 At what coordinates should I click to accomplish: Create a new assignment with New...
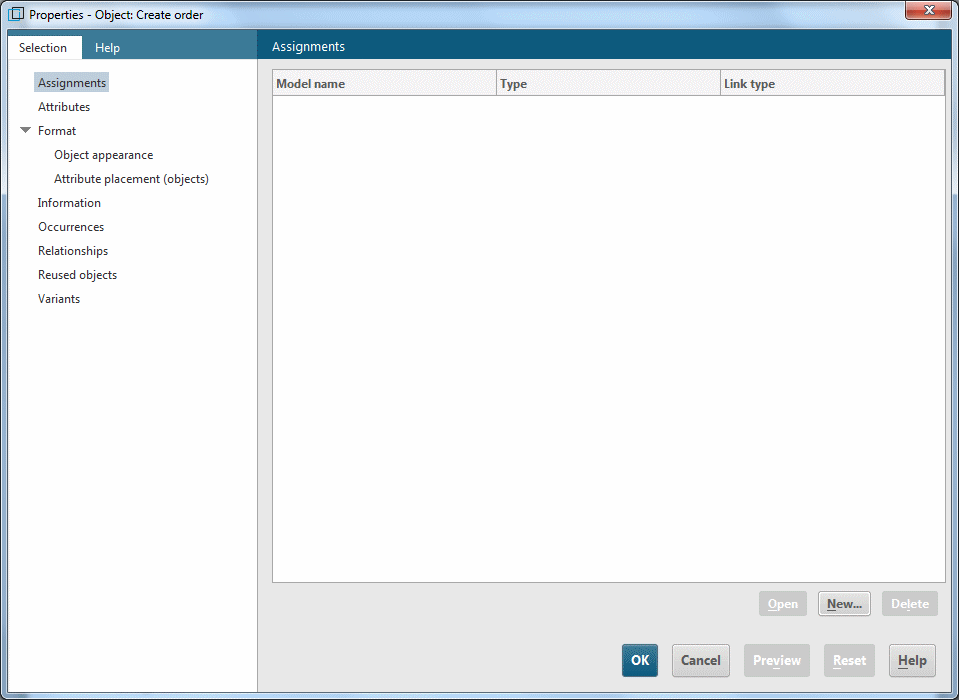point(844,603)
